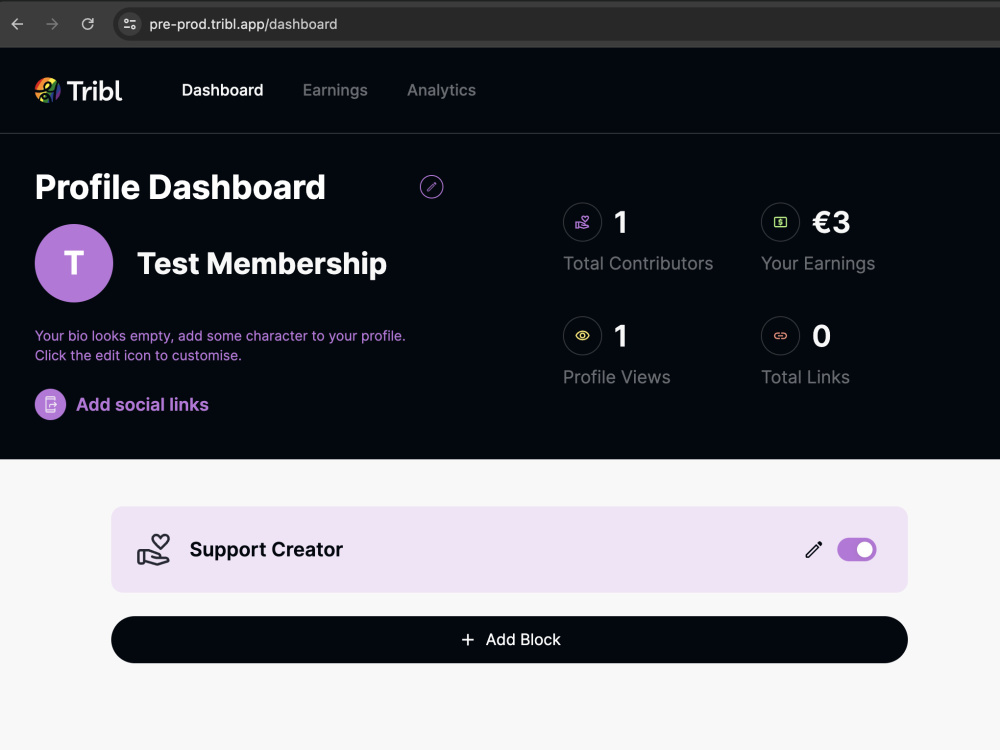Click the Profile Views label
This screenshot has height=750, width=1000.
(x=617, y=377)
